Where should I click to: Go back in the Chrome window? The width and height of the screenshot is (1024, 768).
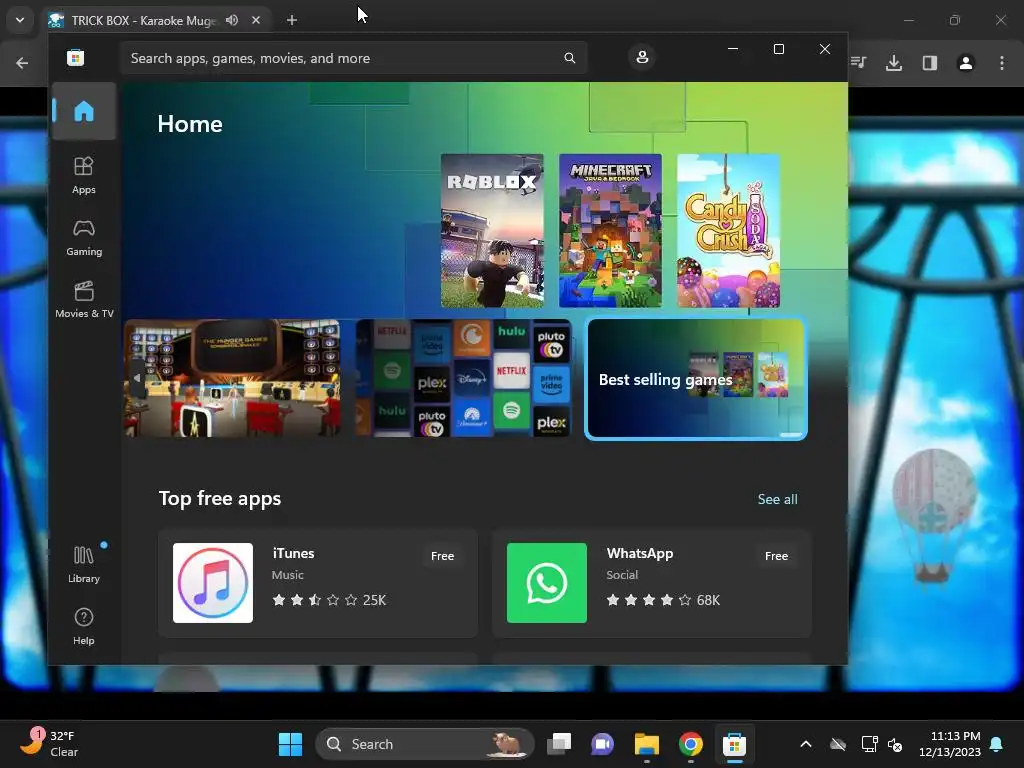pyautogui.click(x=22, y=63)
